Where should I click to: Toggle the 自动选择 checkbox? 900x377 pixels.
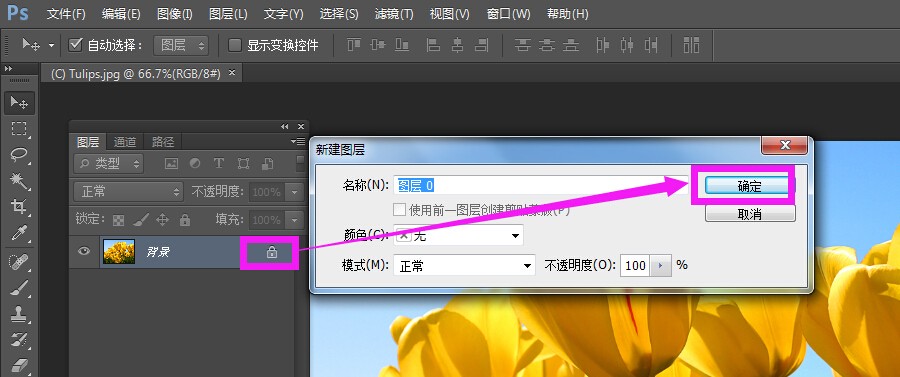pyautogui.click(x=75, y=45)
